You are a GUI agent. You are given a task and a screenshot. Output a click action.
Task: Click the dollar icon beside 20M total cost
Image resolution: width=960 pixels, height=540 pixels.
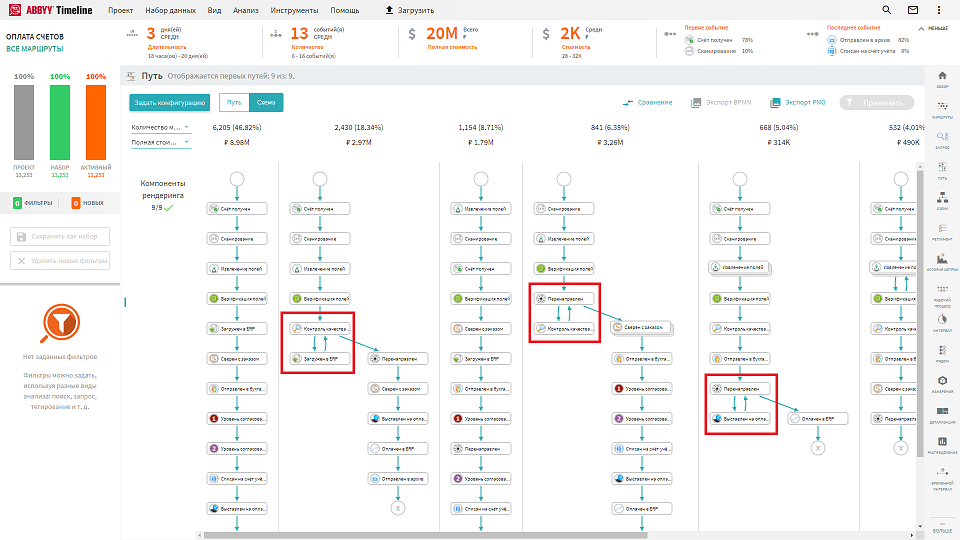412,34
